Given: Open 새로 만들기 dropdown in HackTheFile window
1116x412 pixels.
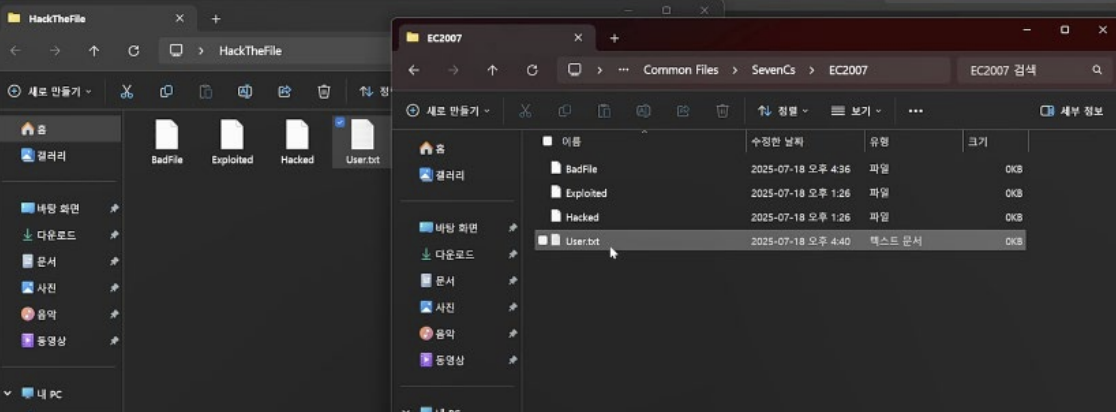Looking at the screenshot, I should point(50,92).
